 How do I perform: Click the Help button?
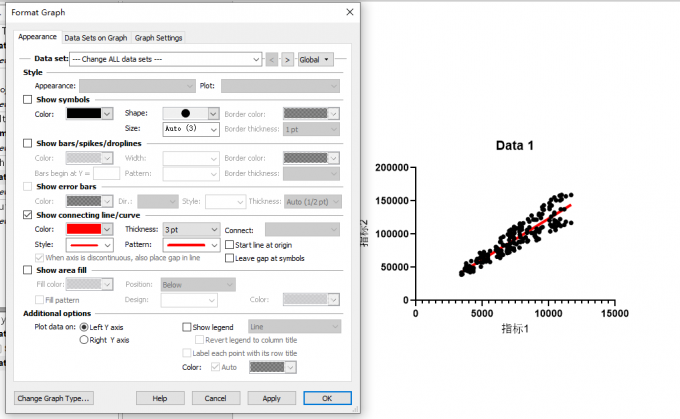pyautogui.click(x=160, y=398)
